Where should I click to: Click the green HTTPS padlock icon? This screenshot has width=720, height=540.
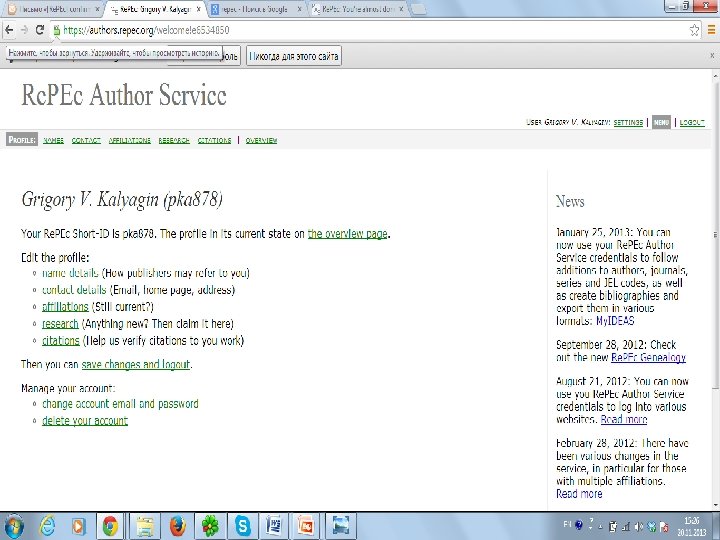[x=56, y=30]
